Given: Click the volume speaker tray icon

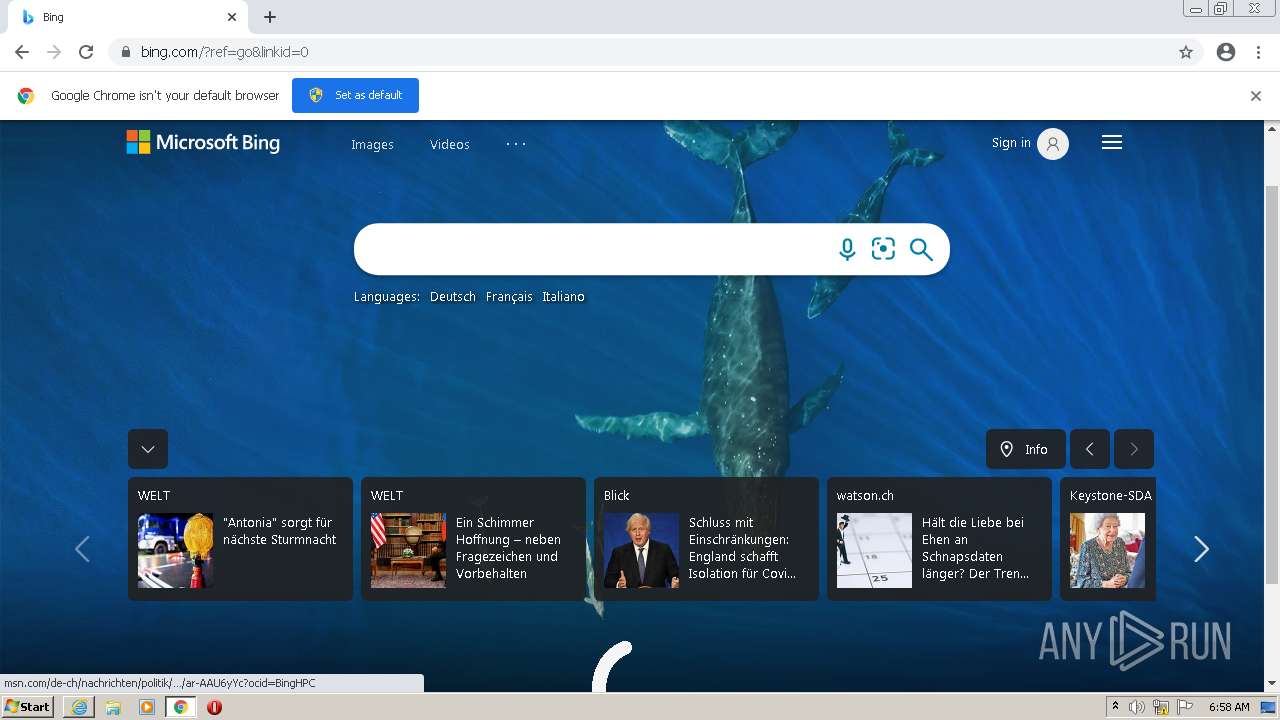Looking at the screenshot, I should click(1137, 707).
